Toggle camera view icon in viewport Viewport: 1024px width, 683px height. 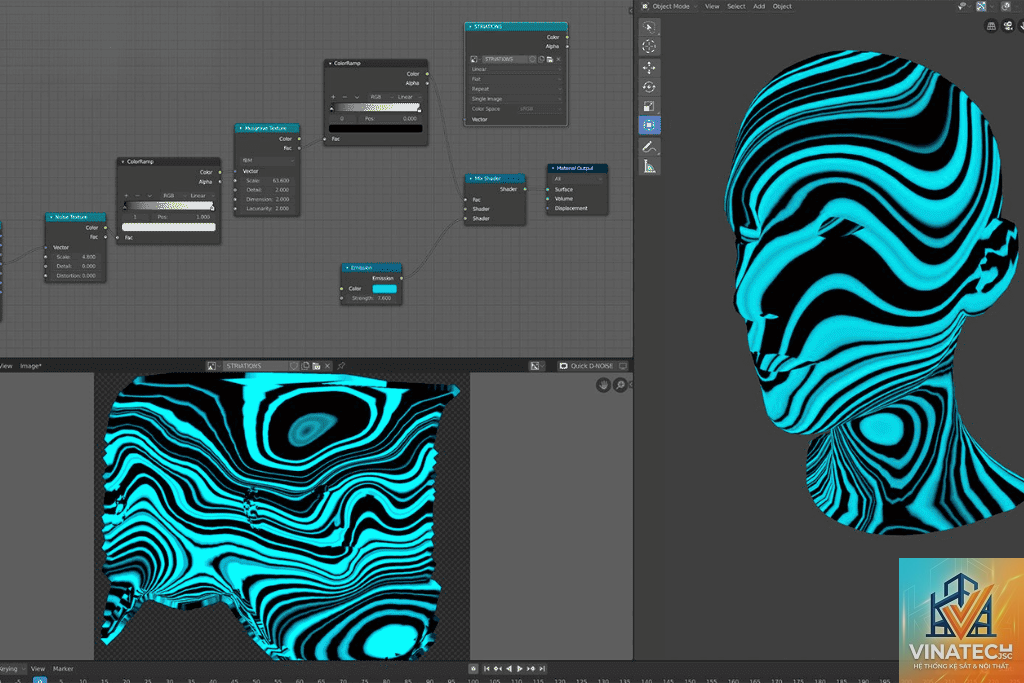[1008, 26]
